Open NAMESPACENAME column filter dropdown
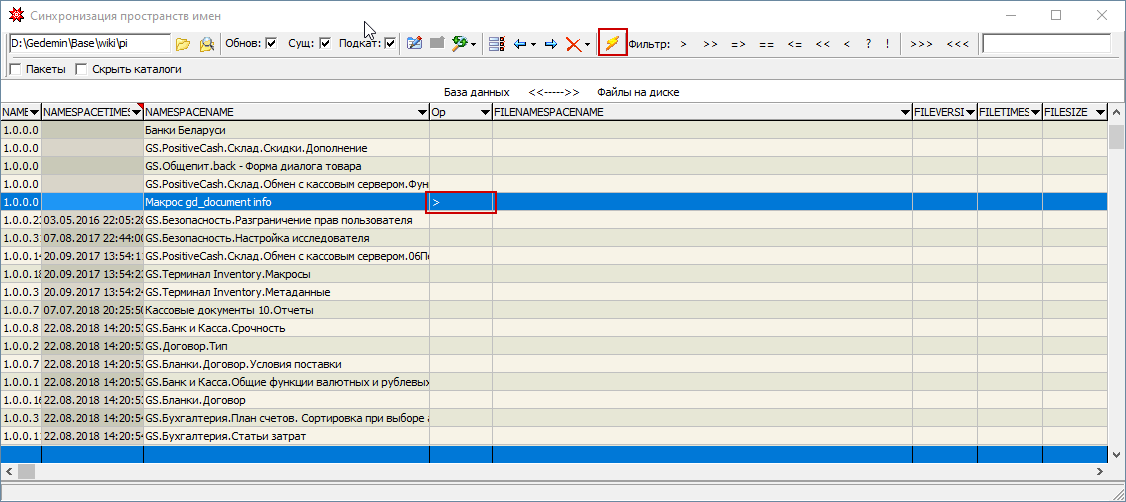The height and width of the screenshot is (502, 1126). (422, 113)
